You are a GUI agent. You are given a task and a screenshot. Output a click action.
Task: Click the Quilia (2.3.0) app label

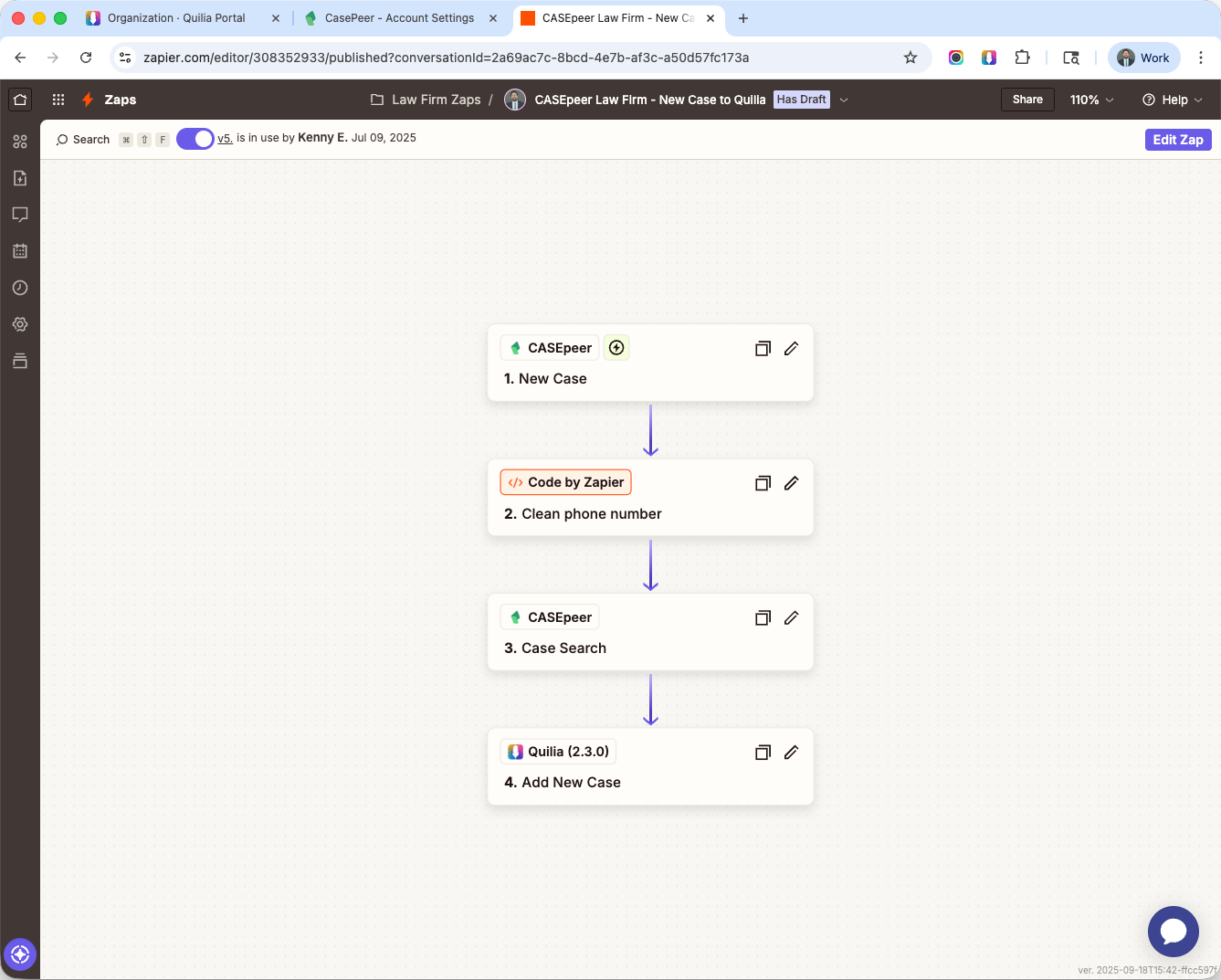[x=558, y=752]
